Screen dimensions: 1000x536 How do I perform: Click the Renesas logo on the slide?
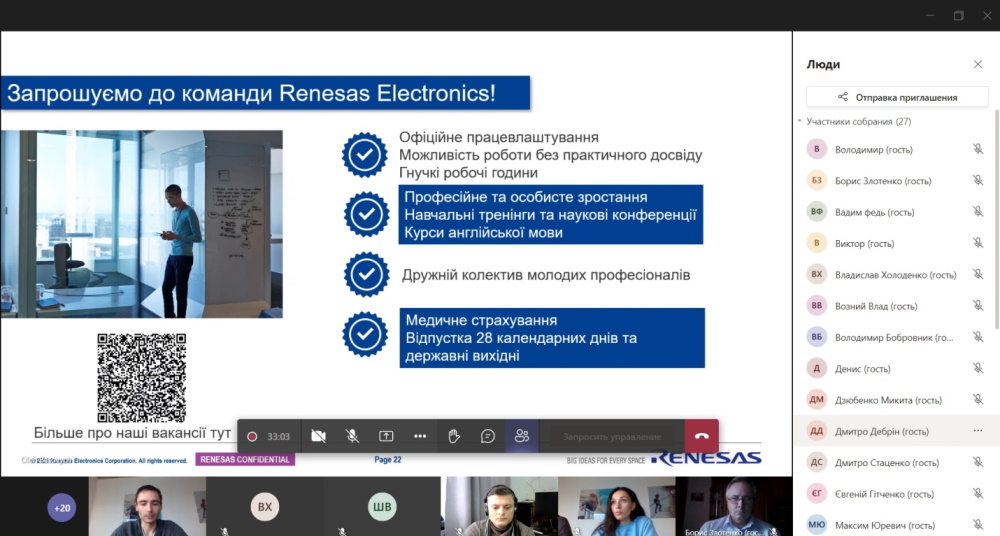click(706, 458)
